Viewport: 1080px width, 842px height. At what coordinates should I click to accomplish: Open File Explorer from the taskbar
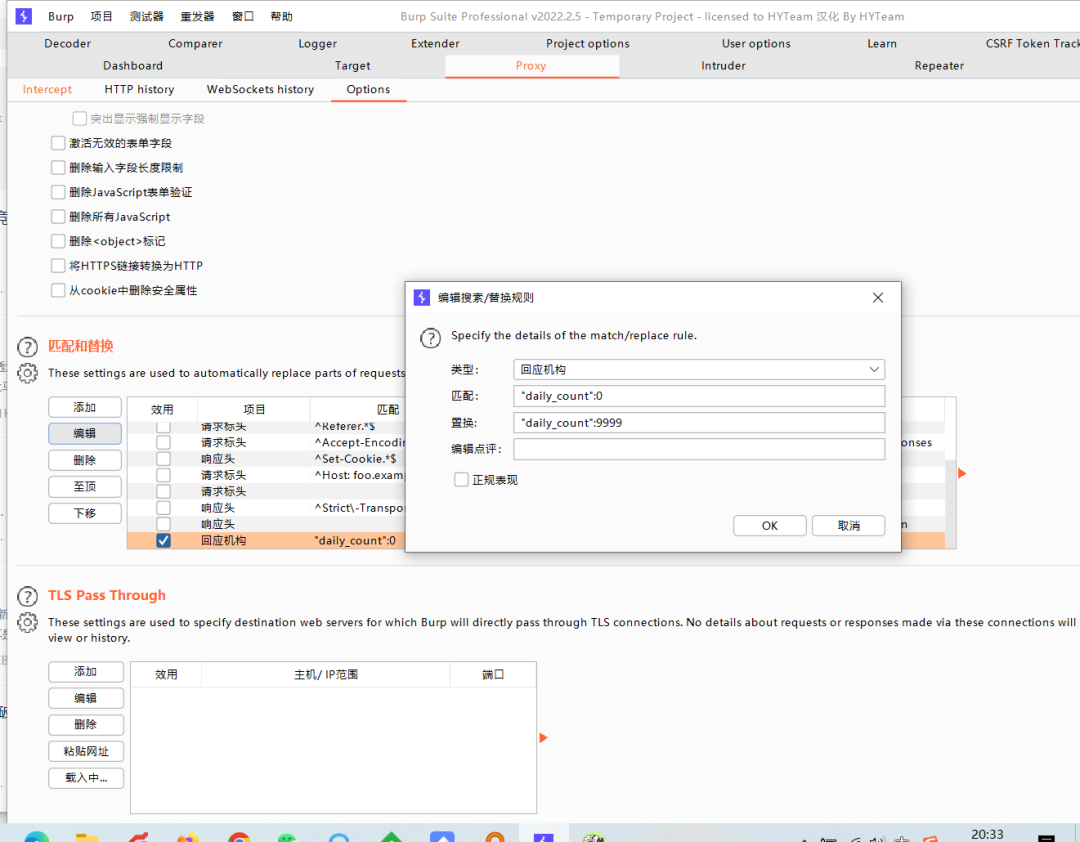[x=87, y=836]
